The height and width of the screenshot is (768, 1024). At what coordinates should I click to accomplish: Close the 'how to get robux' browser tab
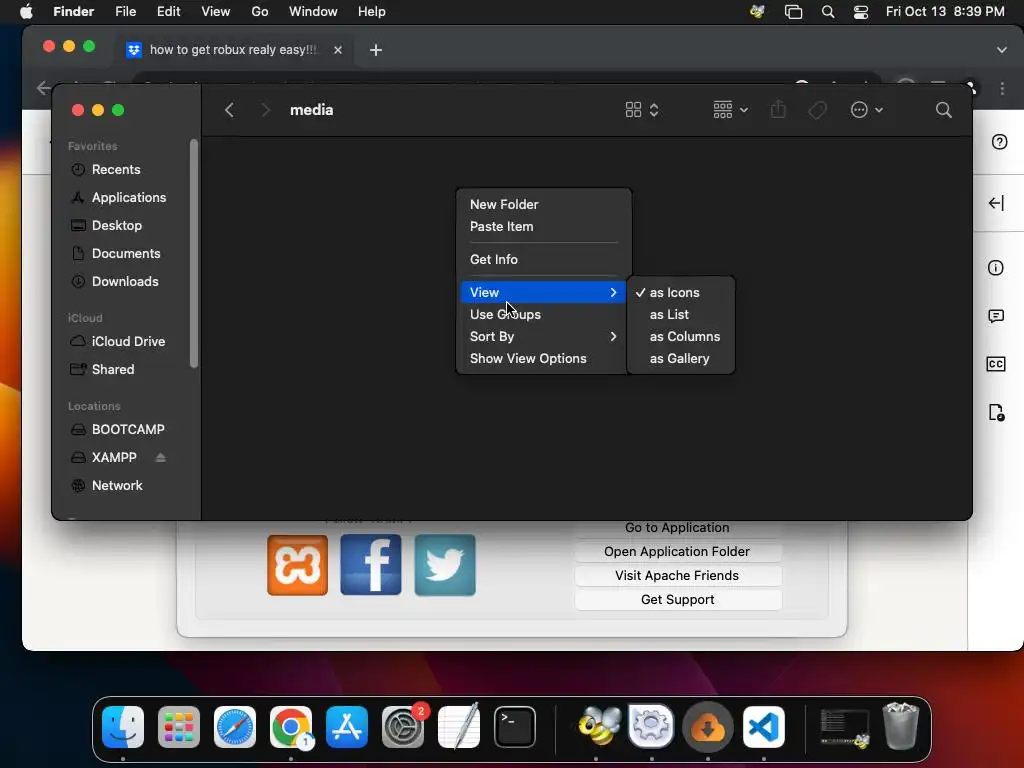338,50
